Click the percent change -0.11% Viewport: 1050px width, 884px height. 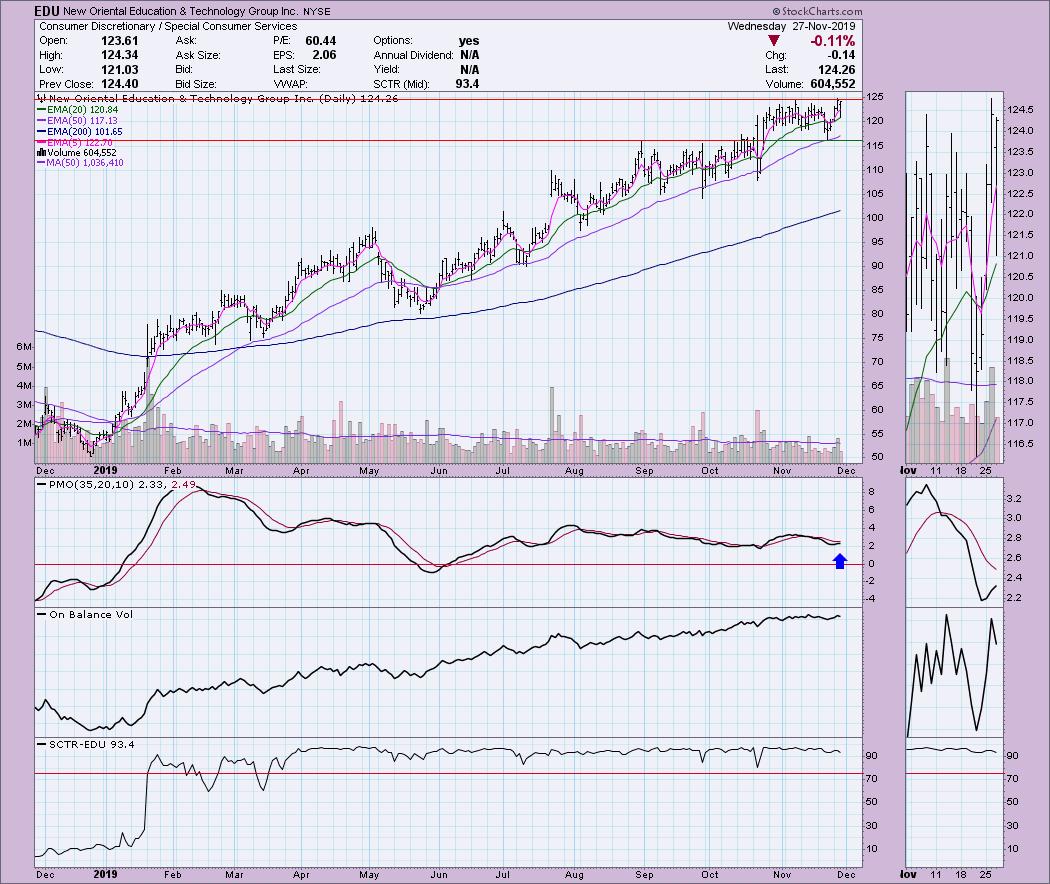pyautogui.click(x=832, y=41)
